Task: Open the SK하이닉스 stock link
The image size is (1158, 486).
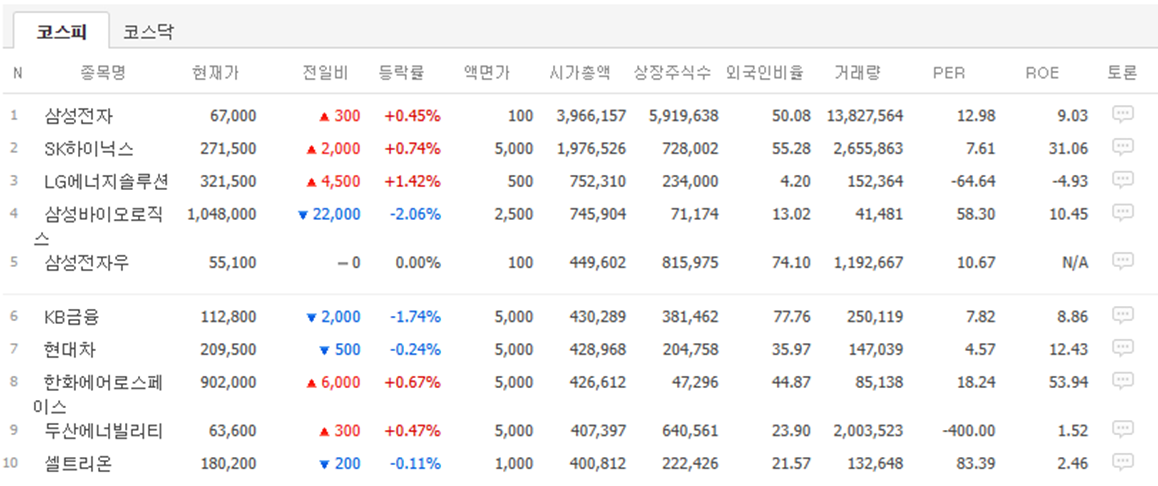Action: pos(89,148)
